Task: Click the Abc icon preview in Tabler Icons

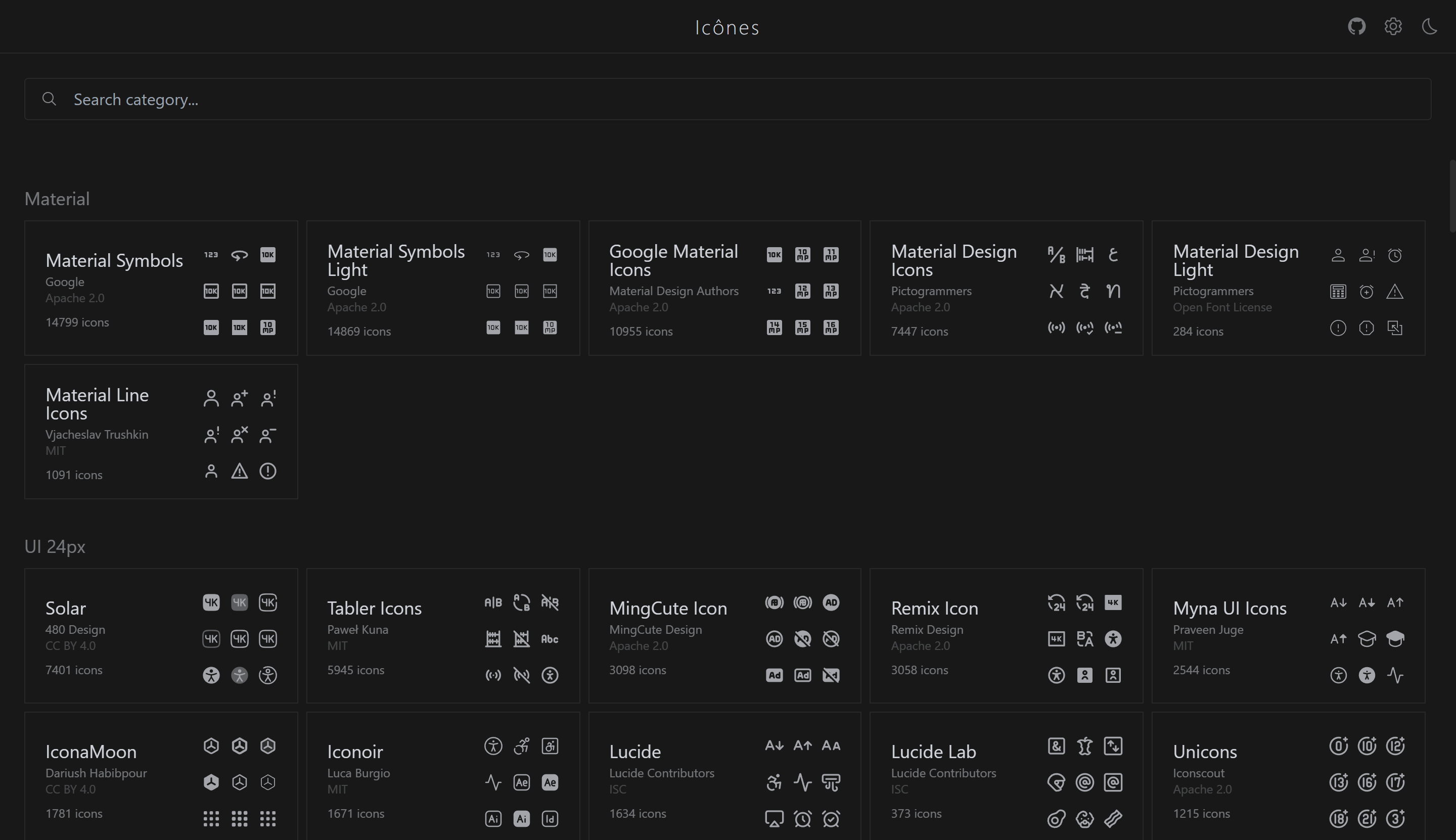Action: [x=550, y=639]
